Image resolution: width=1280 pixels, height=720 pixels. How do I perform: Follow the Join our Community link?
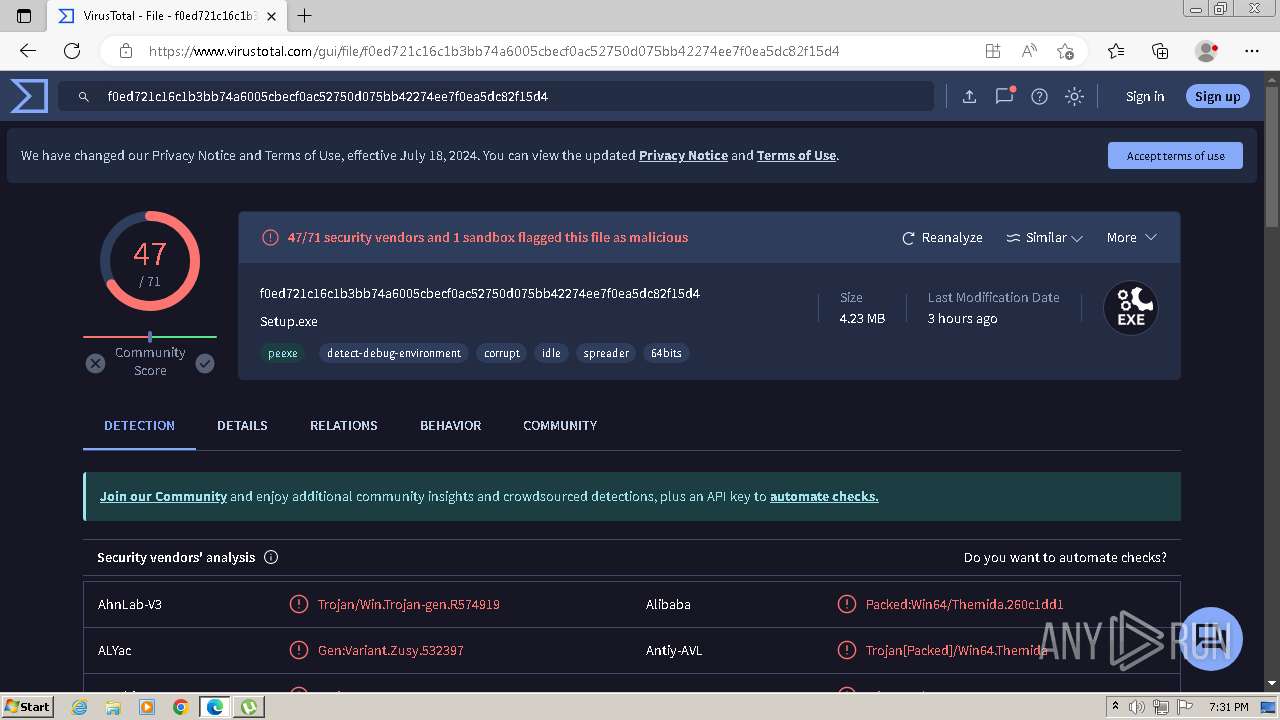point(163,496)
